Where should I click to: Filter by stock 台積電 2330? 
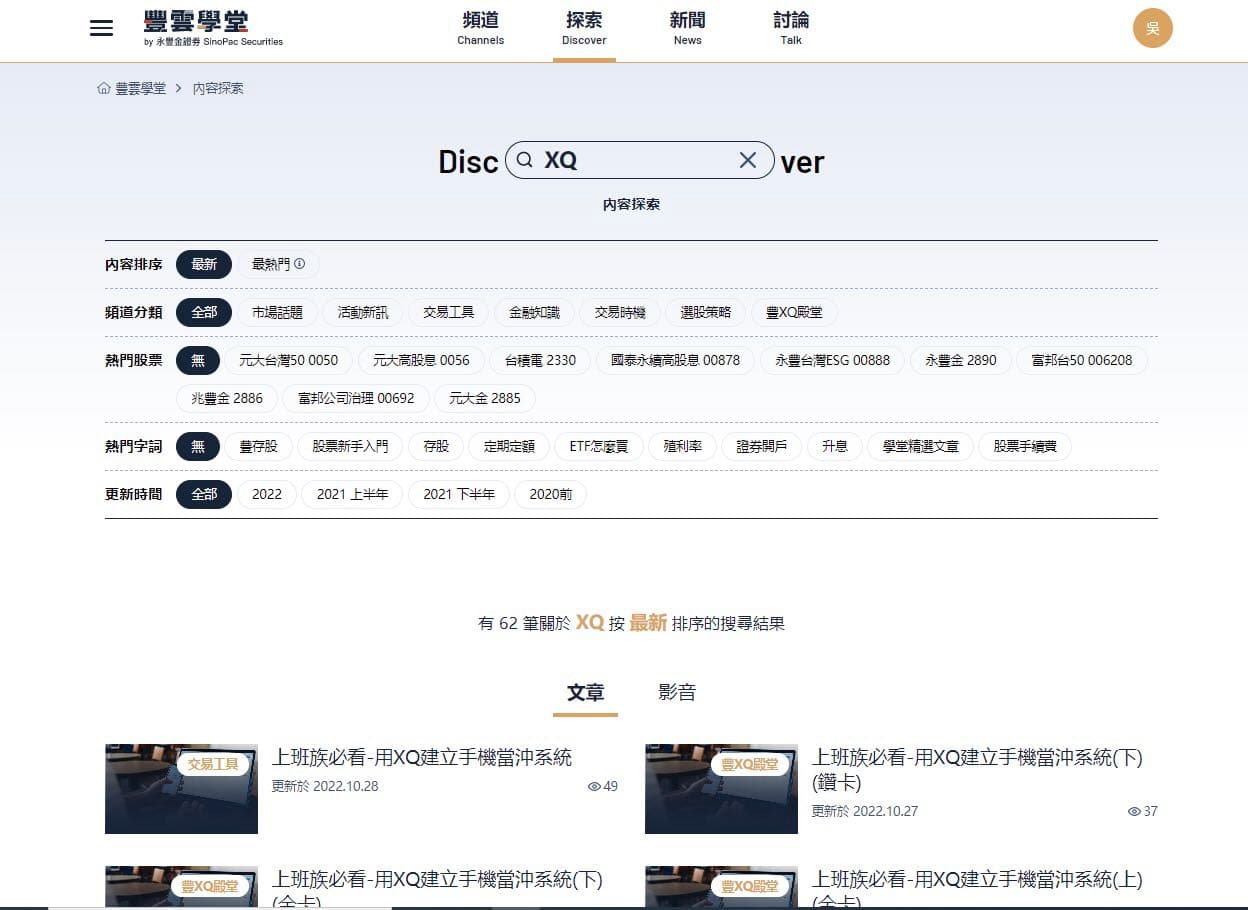pos(540,360)
